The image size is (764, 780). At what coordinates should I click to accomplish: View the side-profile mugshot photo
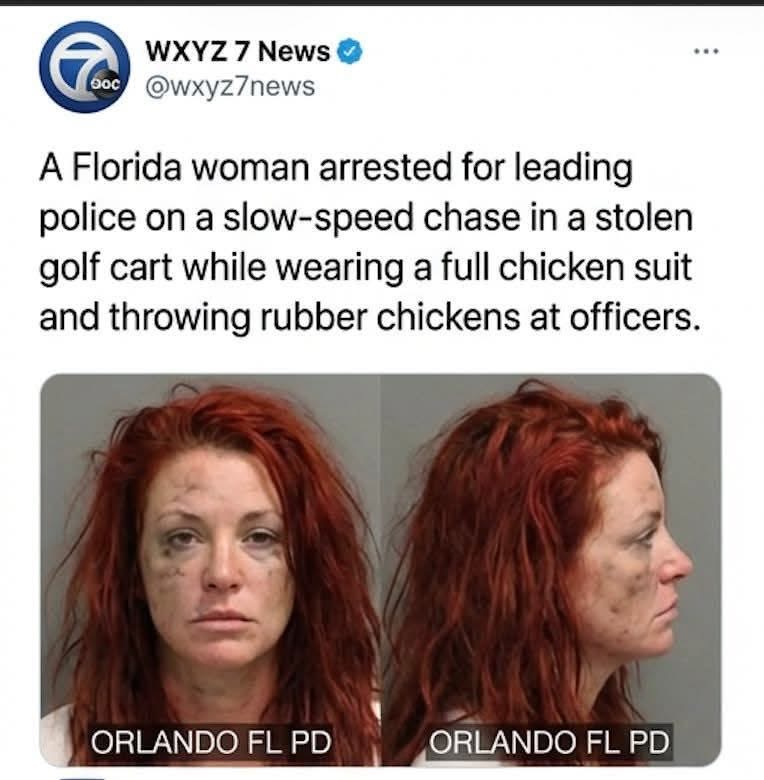point(551,570)
